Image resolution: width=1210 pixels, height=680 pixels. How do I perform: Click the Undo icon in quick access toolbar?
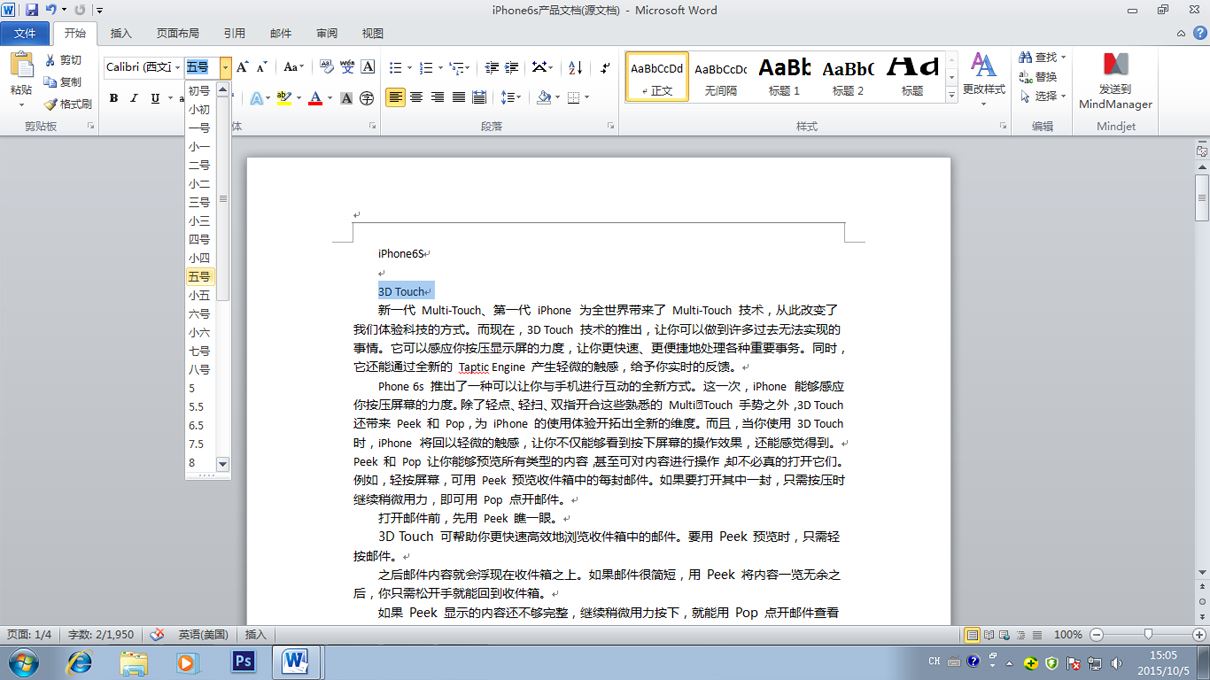(x=50, y=9)
